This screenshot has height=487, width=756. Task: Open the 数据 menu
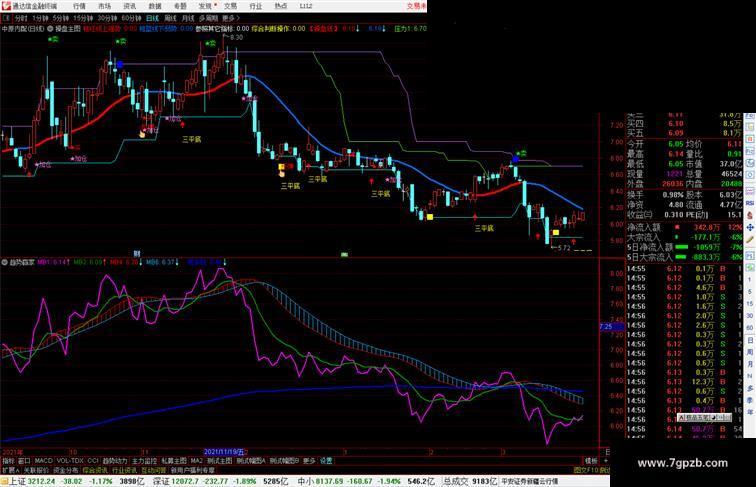coord(155,6)
